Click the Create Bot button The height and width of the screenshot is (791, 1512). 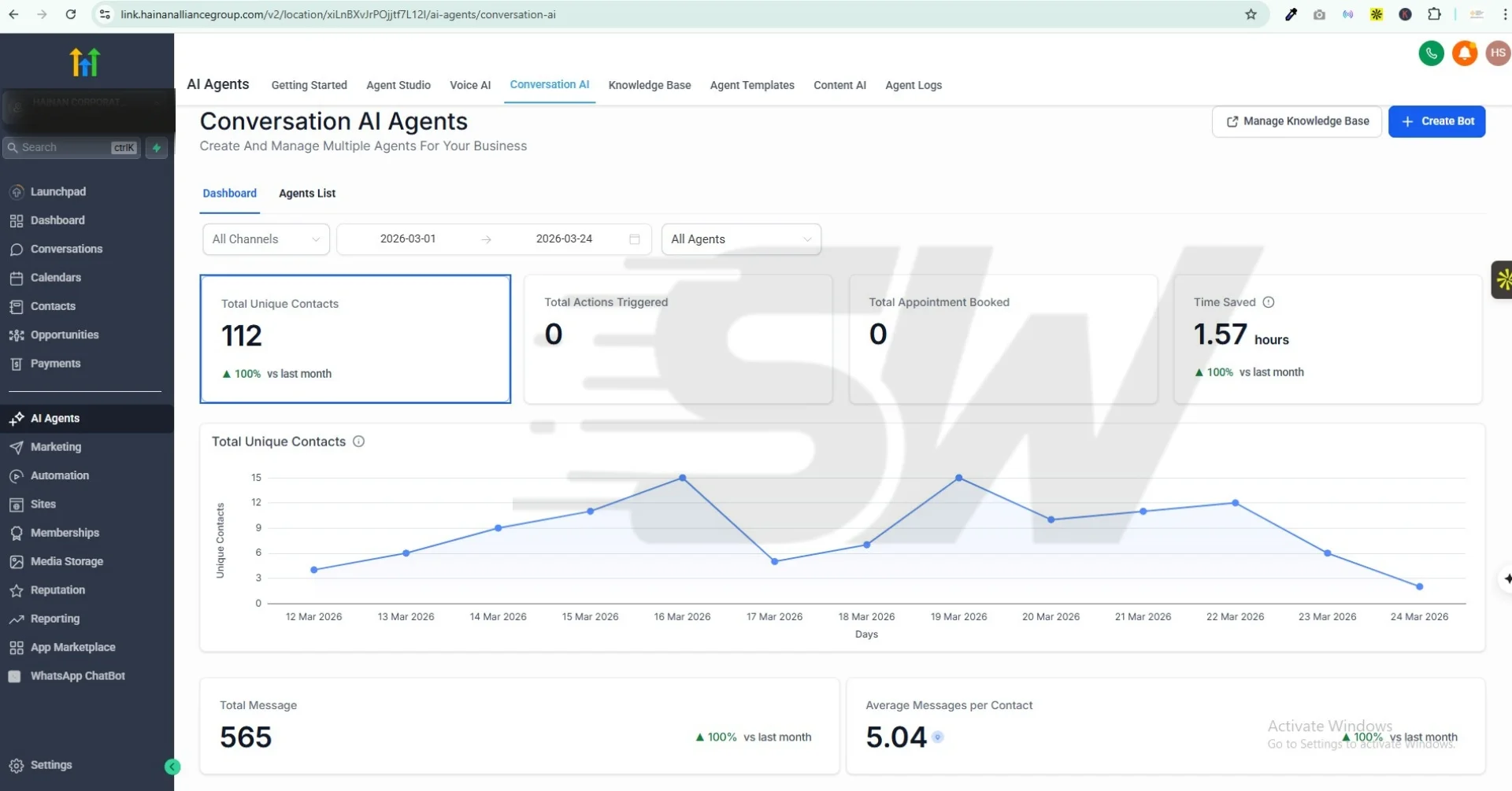[1436, 121]
